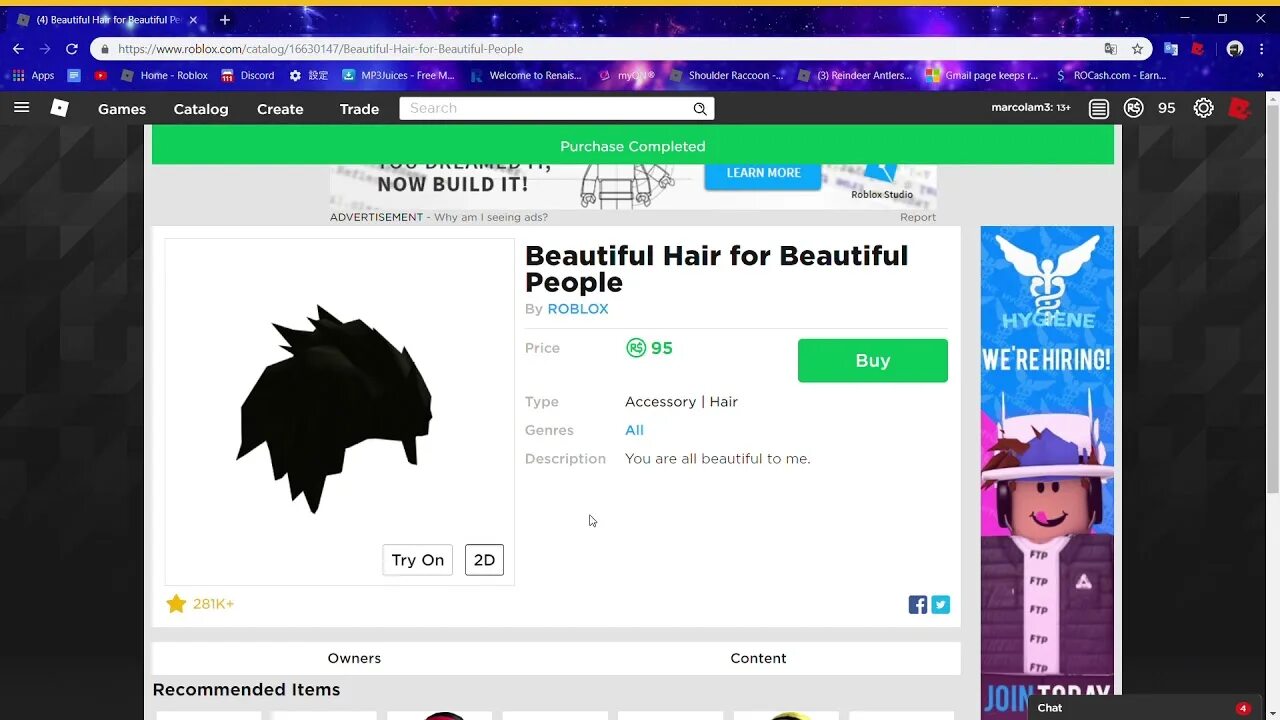Open a new browser tab
1280x720 pixels.
224,20
